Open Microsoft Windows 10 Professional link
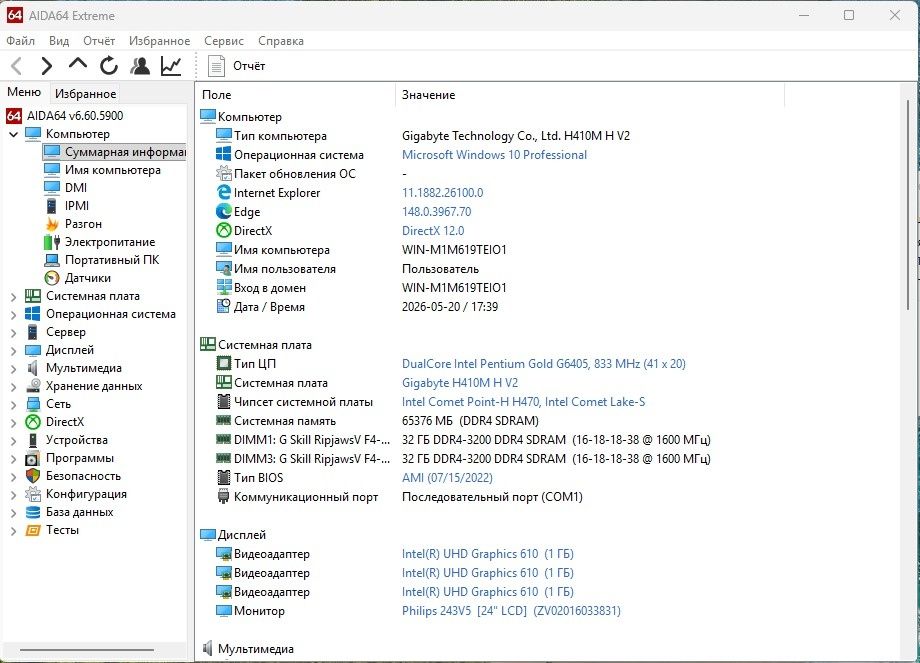Image resolution: width=920 pixels, height=663 pixels. (494, 155)
